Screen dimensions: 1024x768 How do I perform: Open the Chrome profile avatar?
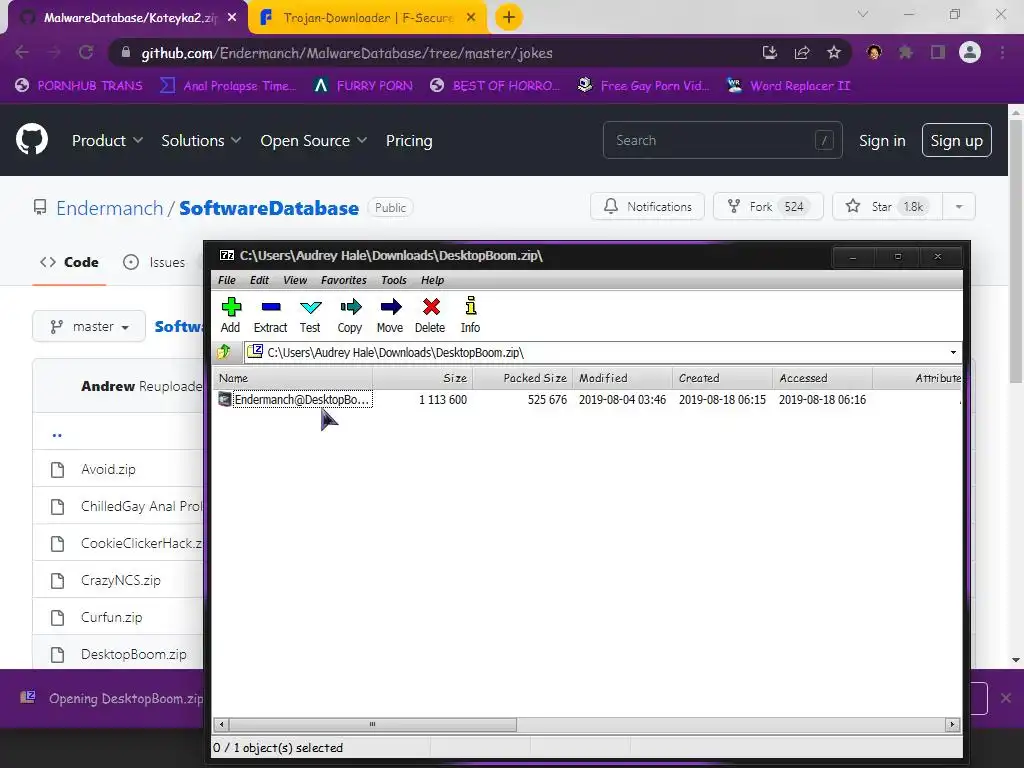(x=970, y=52)
